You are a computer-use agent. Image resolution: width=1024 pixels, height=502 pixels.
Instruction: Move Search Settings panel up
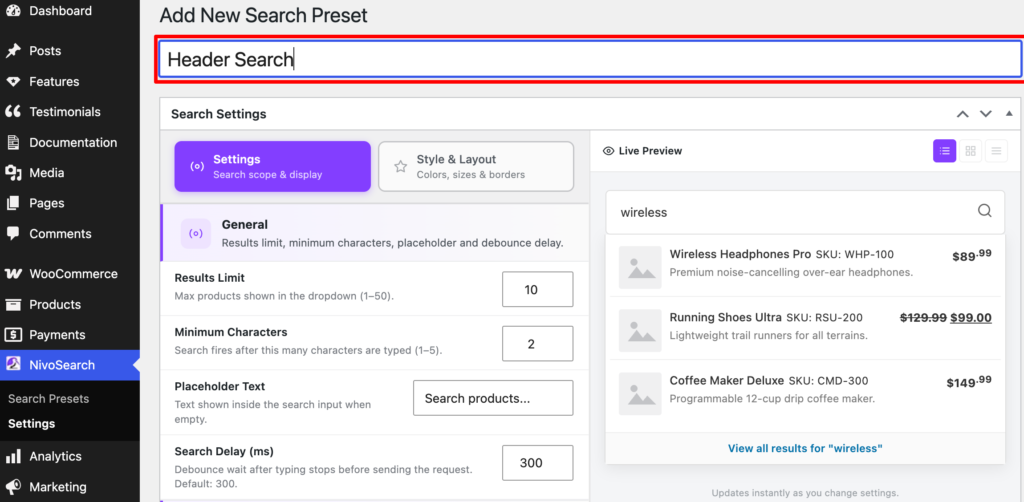tap(963, 114)
